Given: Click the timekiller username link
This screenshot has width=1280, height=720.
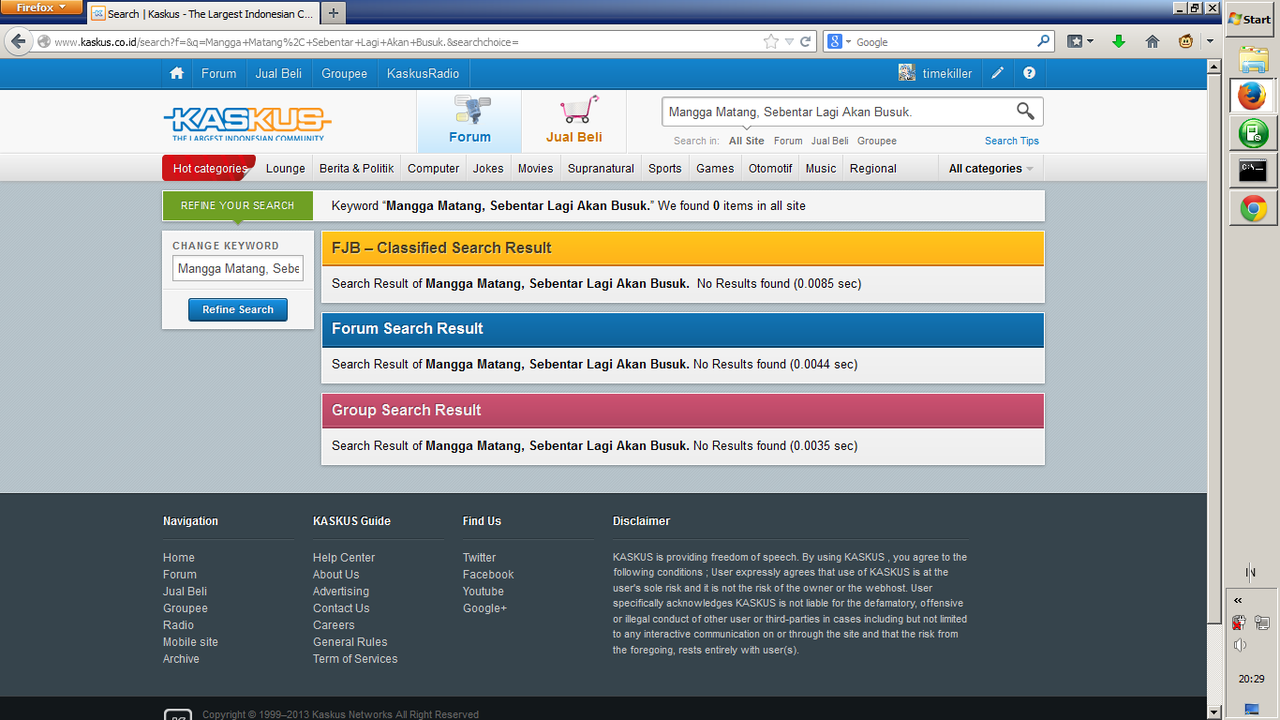Looking at the screenshot, I should pos(947,73).
